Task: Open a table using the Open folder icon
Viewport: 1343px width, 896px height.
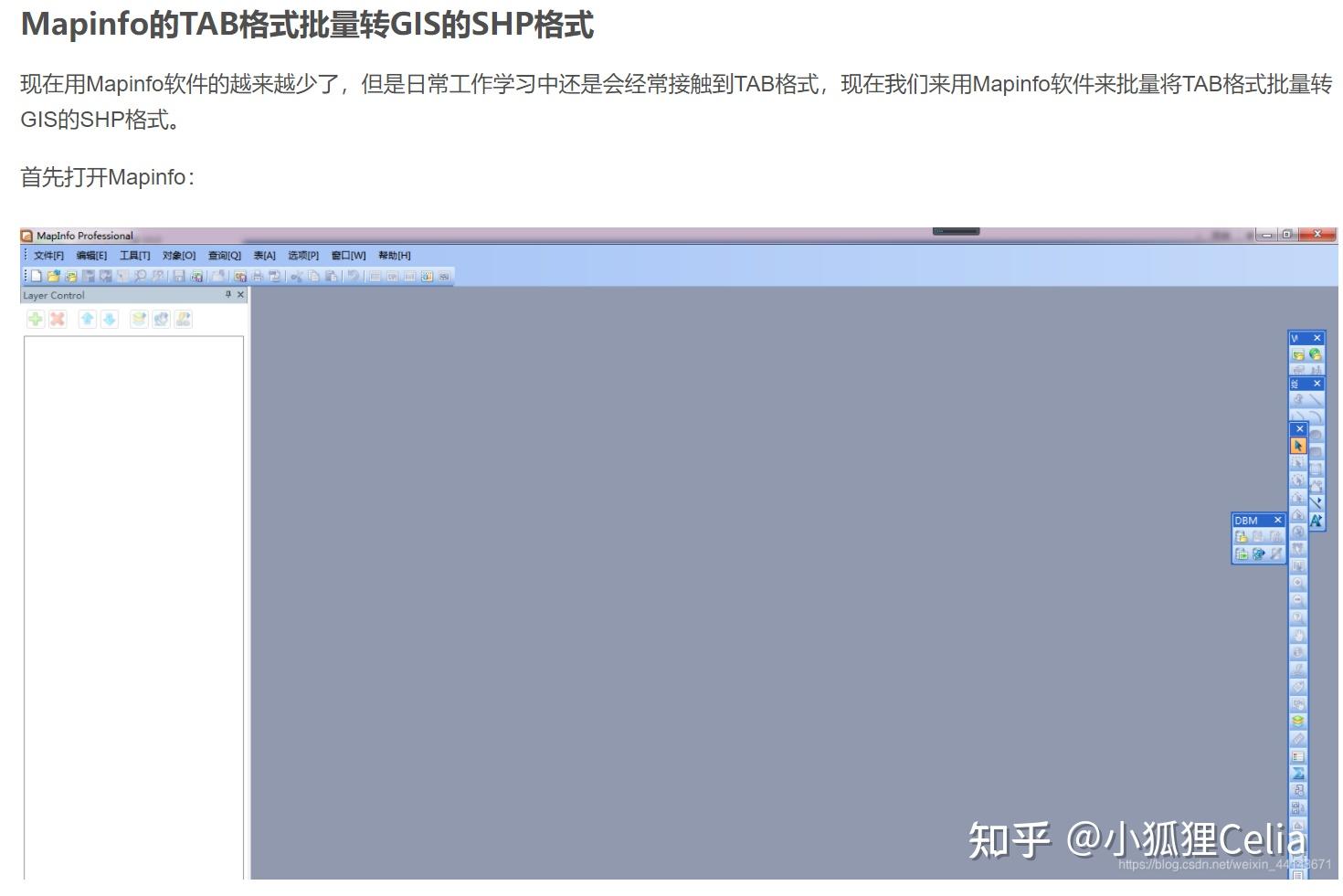Action: [55, 277]
